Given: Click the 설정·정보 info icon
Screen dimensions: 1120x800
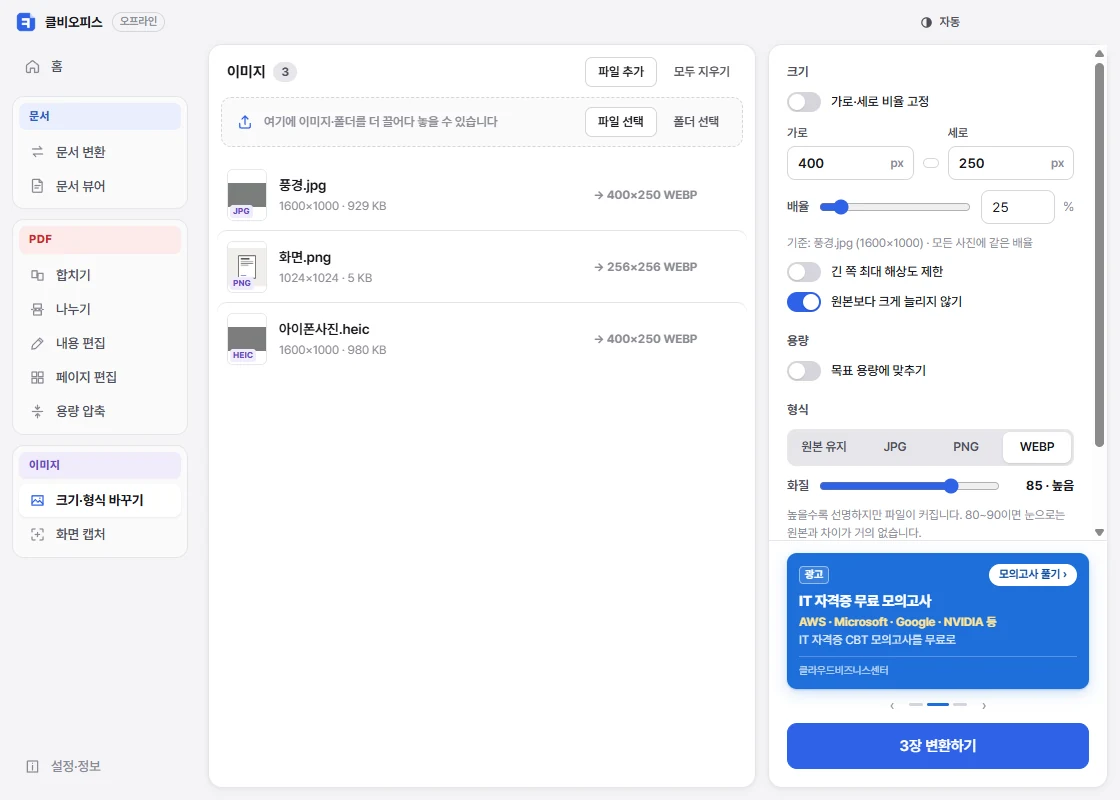Looking at the screenshot, I should 32,766.
